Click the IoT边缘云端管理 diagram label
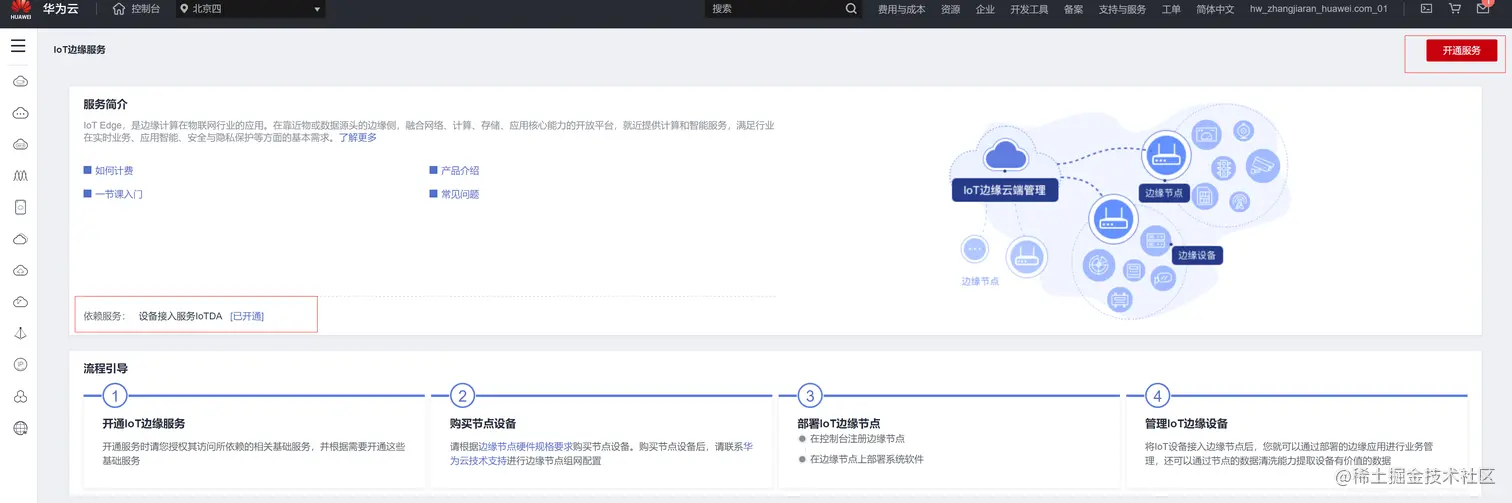Screen dimensions: 1512x503 [1004, 190]
